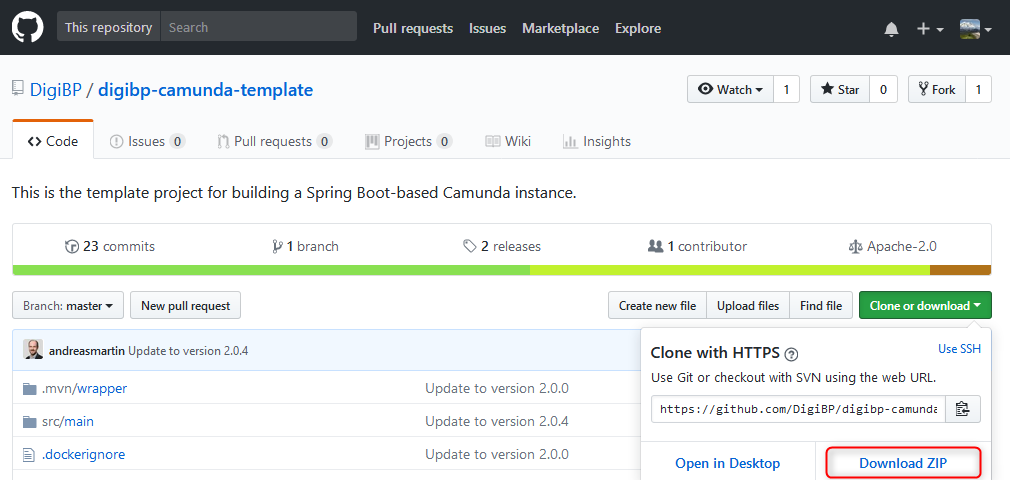Click the help icon beside Clone with HTTPS

pyautogui.click(x=791, y=354)
